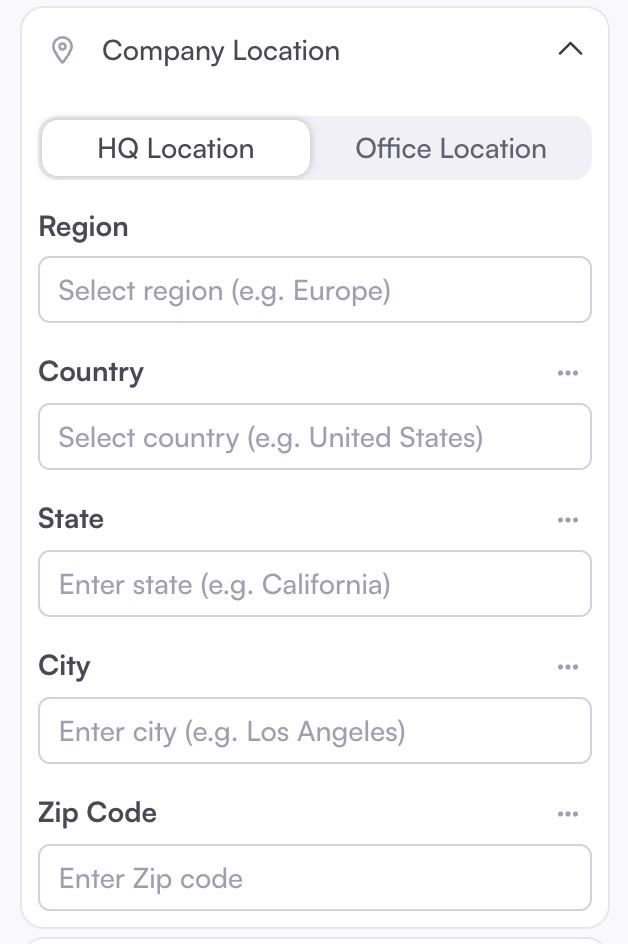The image size is (628, 944).
Task: Switch to Office Location tab
Action: [451, 149]
